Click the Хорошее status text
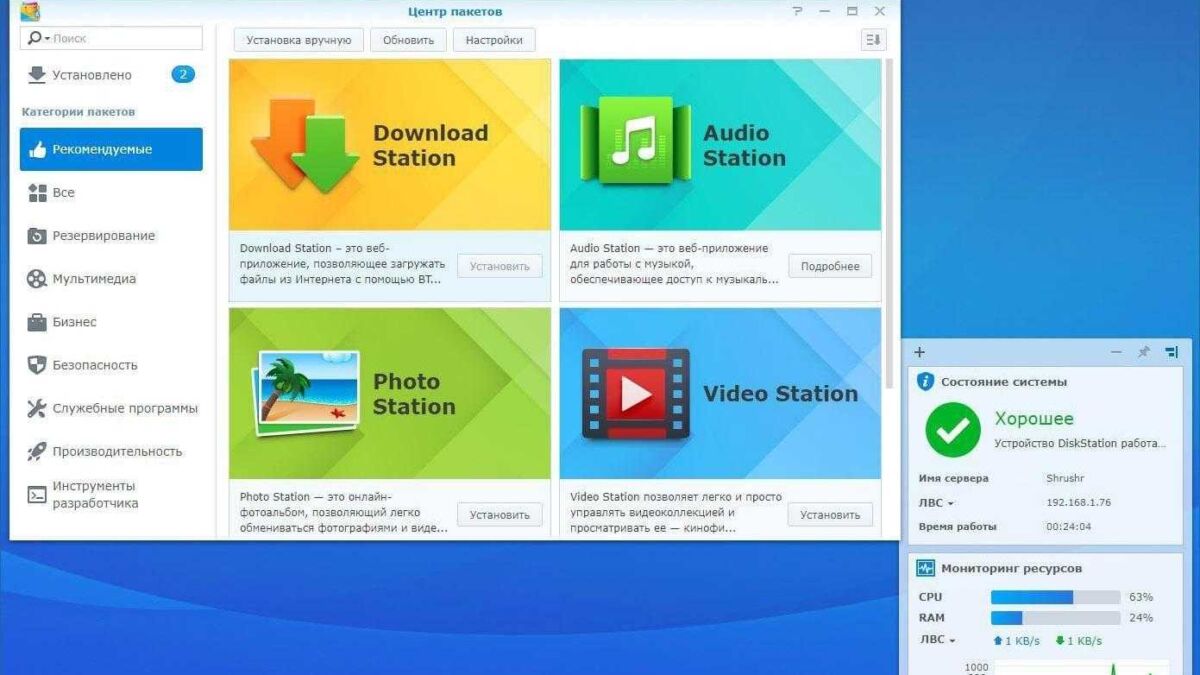This screenshot has width=1200, height=675. click(1034, 419)
